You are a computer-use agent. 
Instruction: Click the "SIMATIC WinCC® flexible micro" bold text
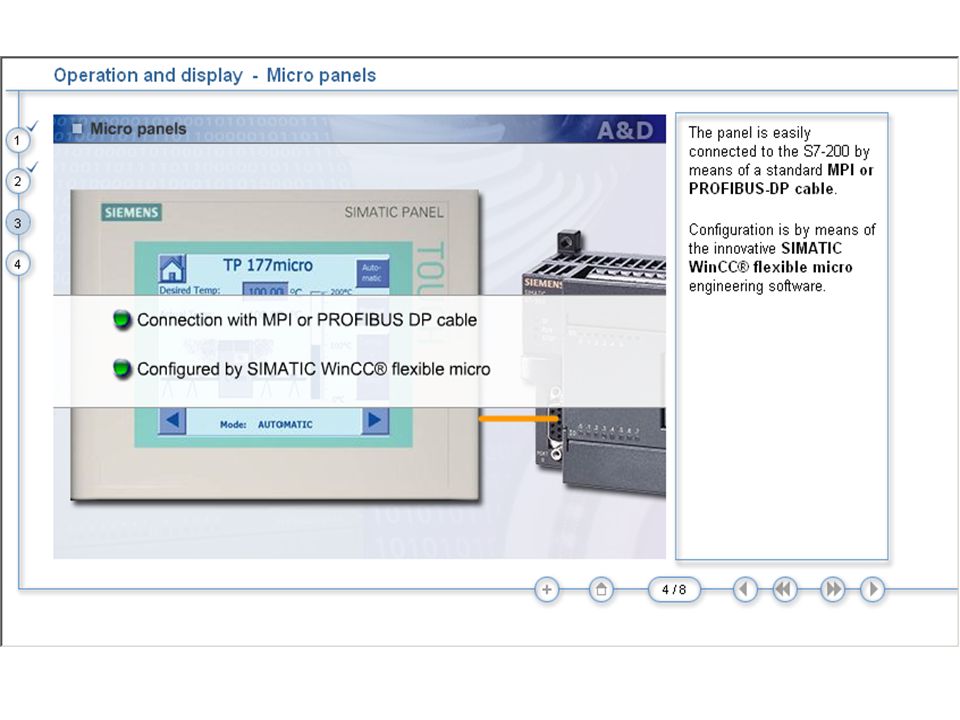point(771,258)
